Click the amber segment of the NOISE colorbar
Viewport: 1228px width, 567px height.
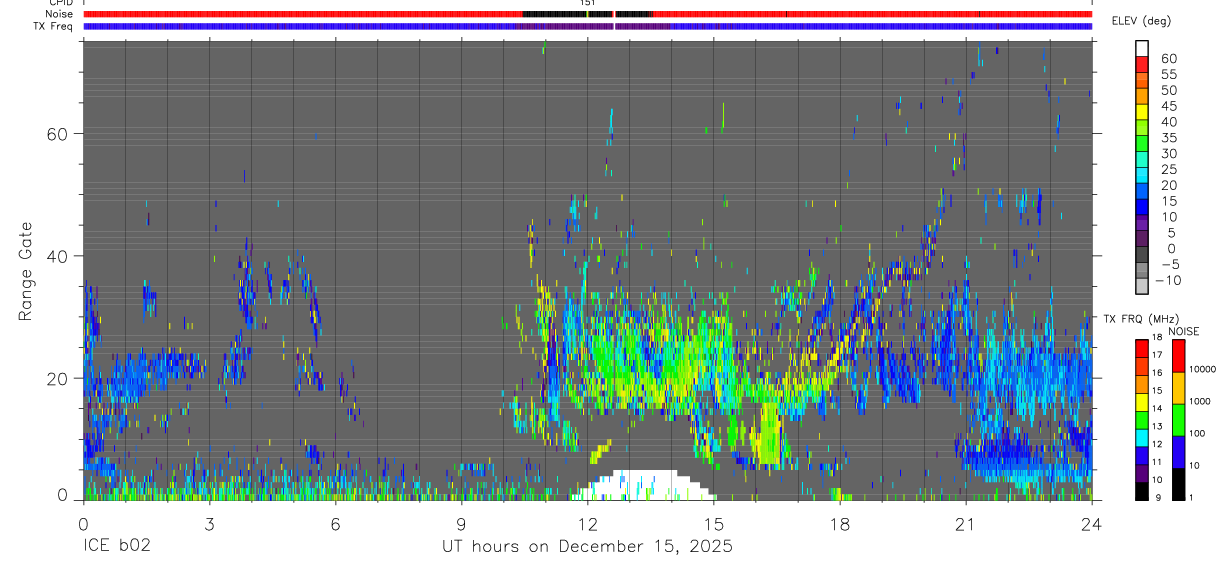coord(1179,388)
